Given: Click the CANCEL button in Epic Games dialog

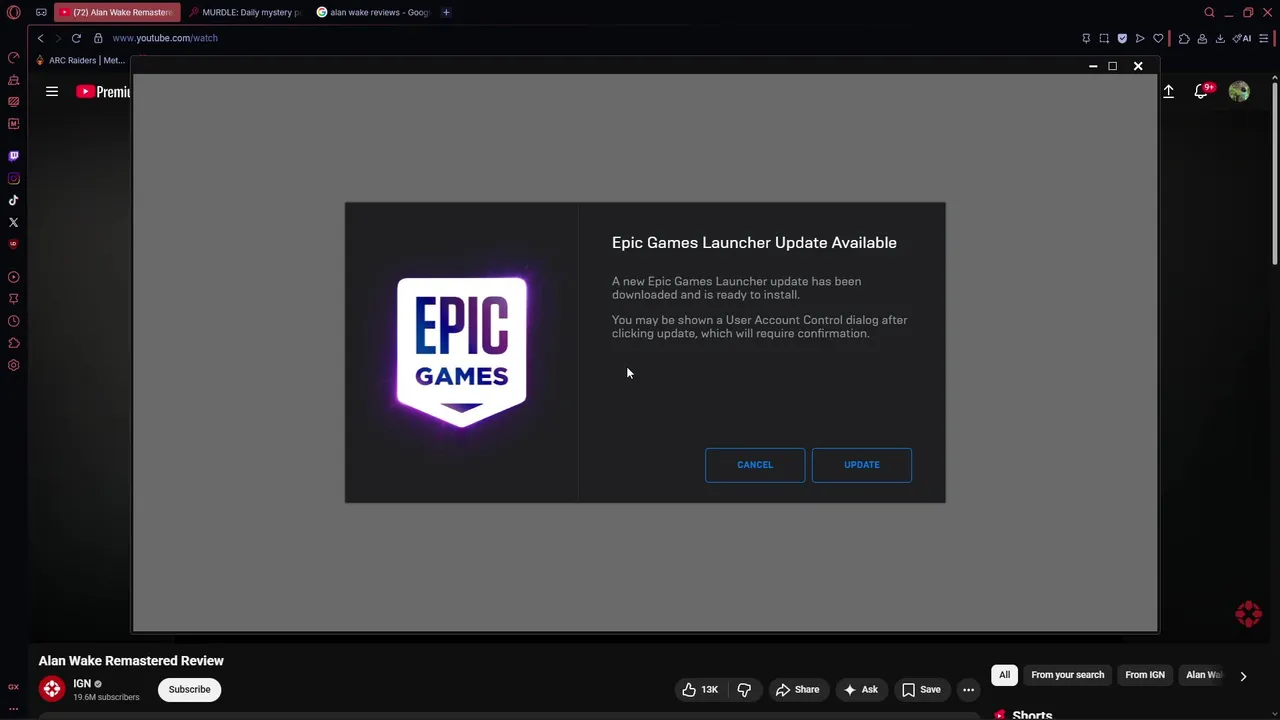Looking at the screenshot, I should tap(755, 465).
